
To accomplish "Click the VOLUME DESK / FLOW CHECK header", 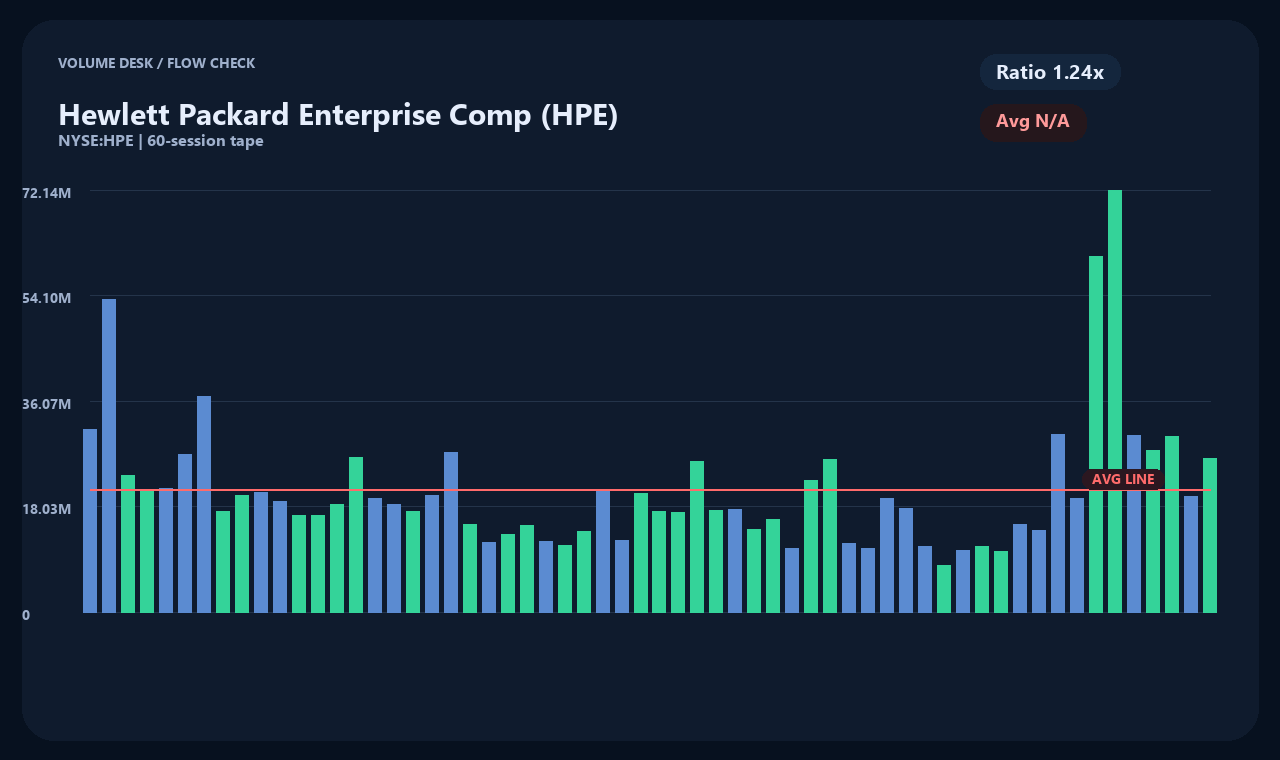I will (156, 63).
